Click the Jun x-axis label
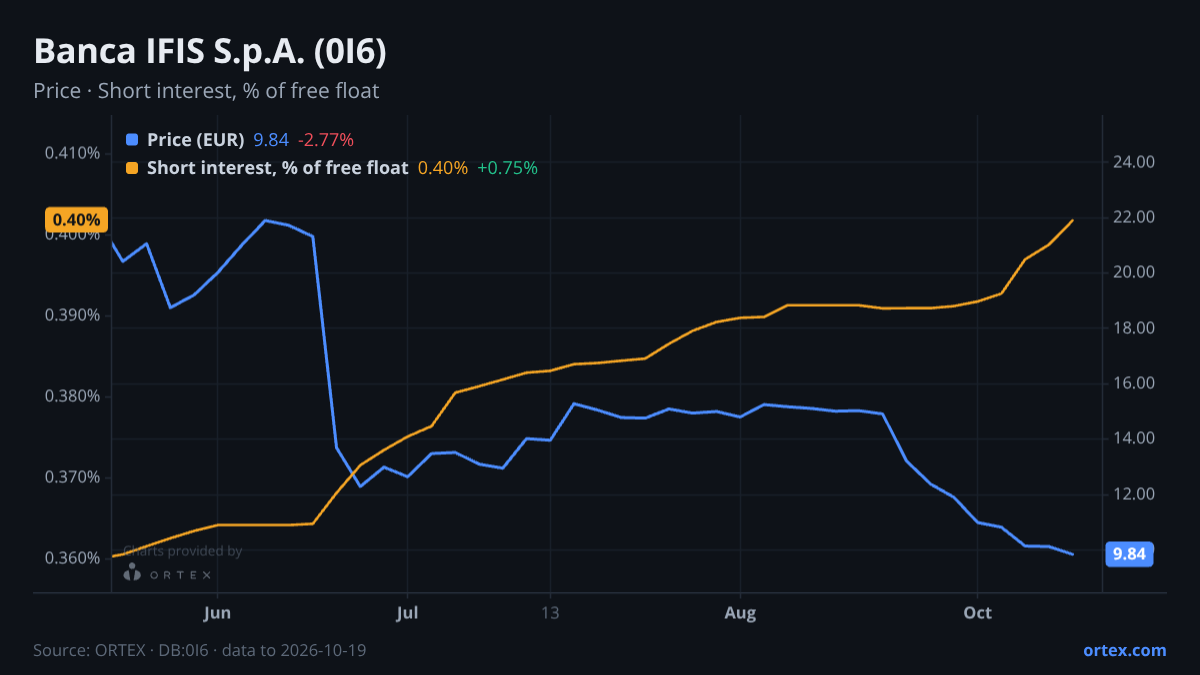 point(217,613)
